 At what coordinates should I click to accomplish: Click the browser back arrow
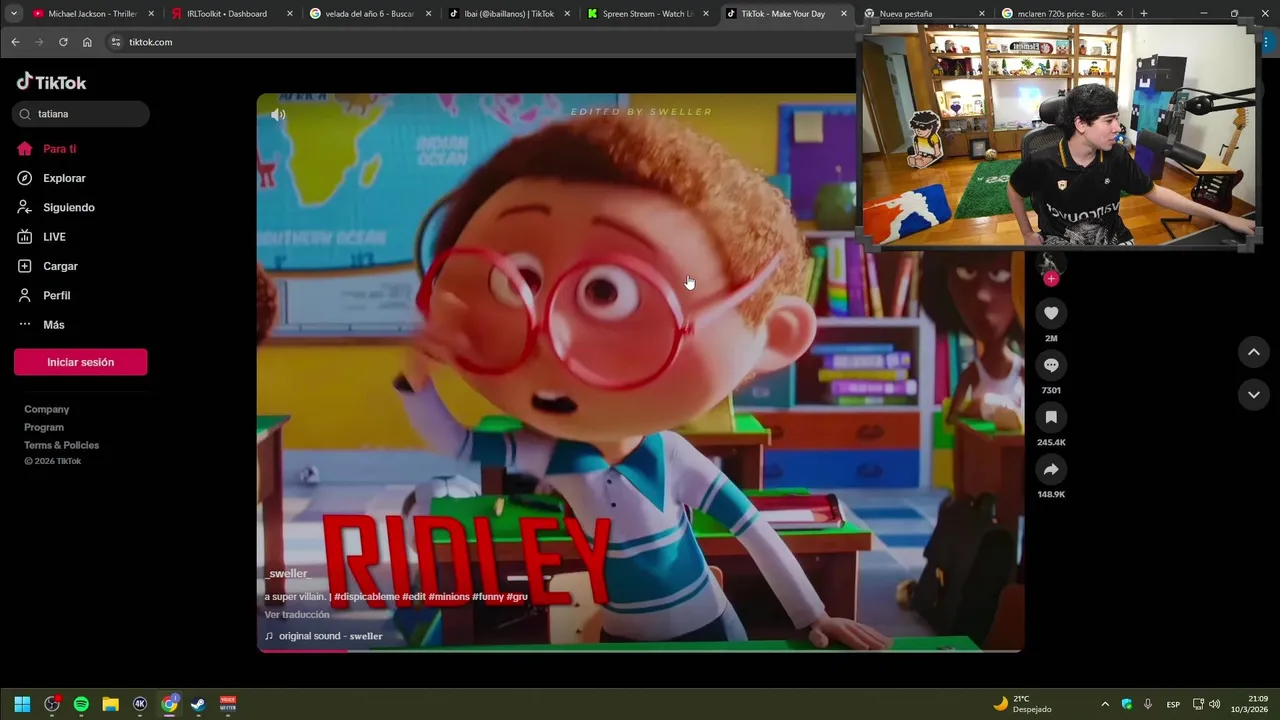pyautogui.click(x=15, y=42)
